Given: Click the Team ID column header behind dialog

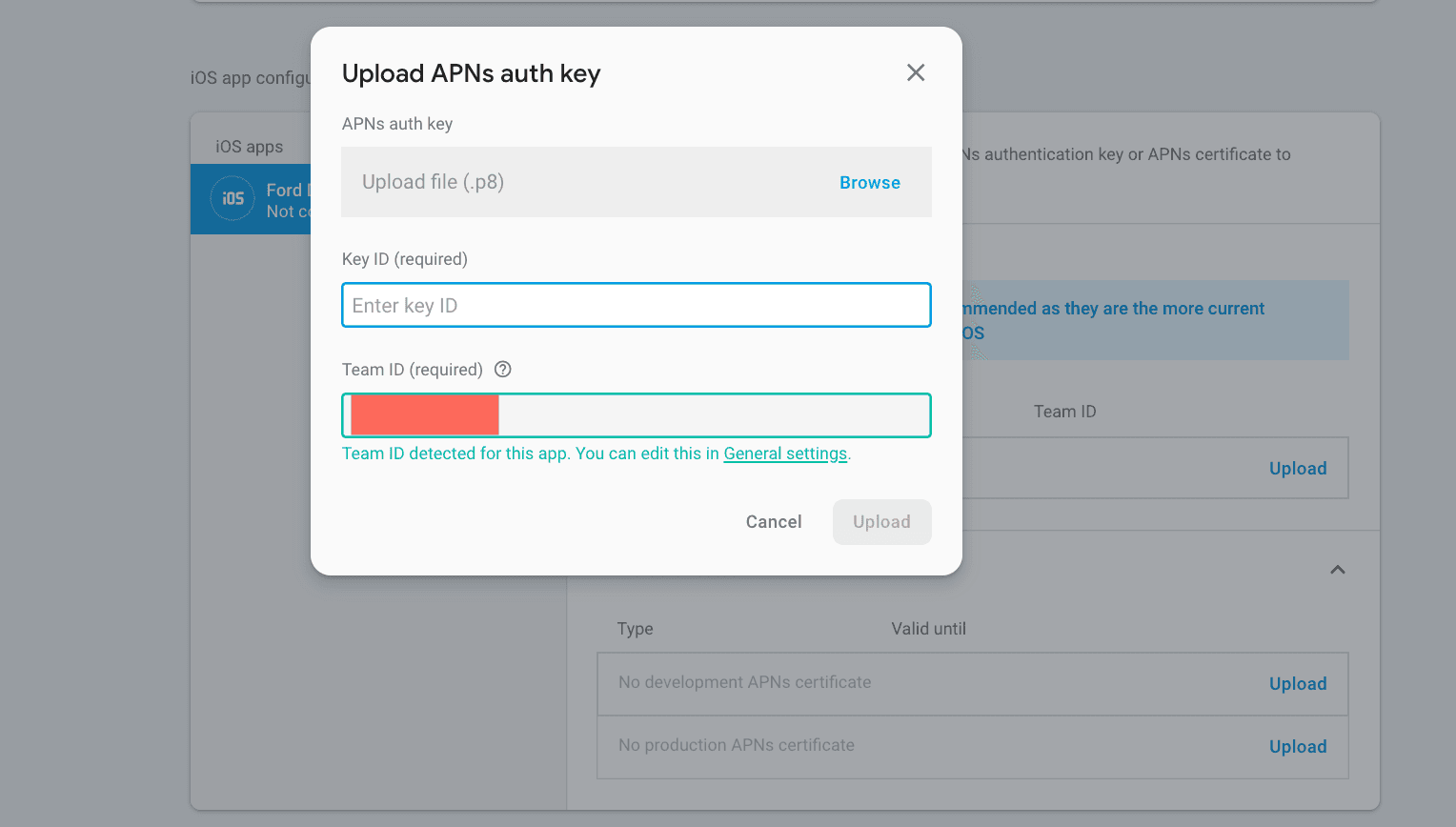Looking at the screenshot, I should [1064, 412].
